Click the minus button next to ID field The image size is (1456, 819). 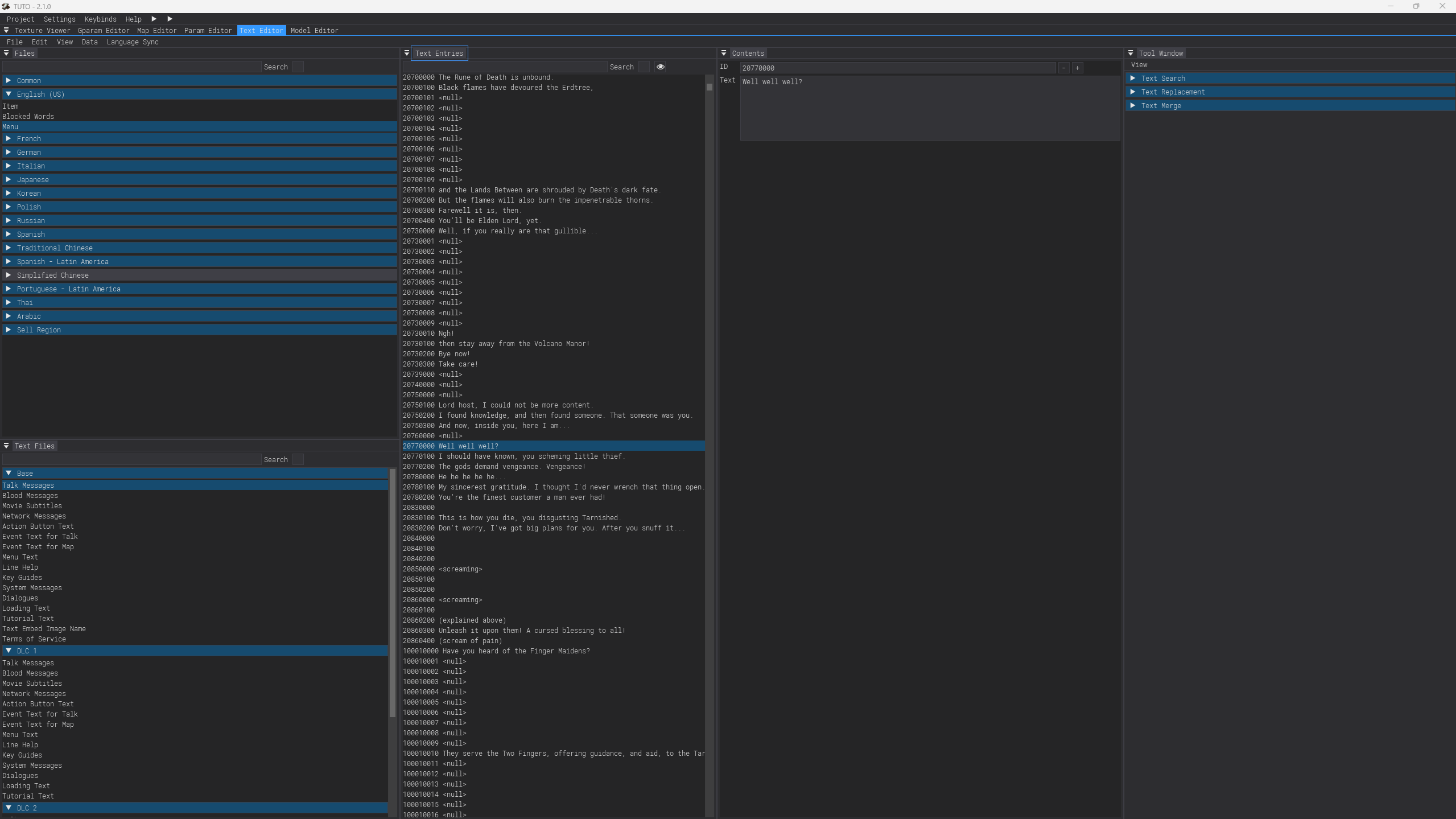click(1063, 68)
